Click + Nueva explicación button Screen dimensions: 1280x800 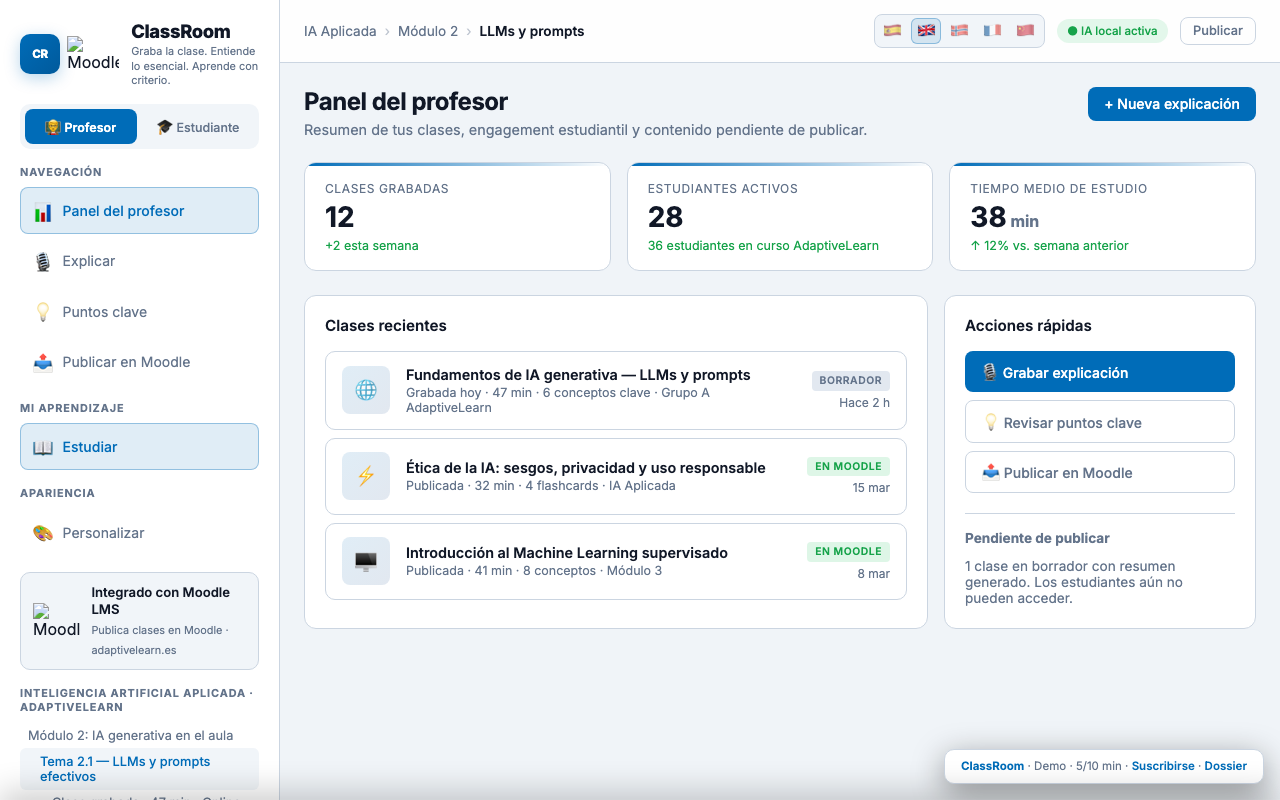pyautogui.click(x=1171, y=104)
